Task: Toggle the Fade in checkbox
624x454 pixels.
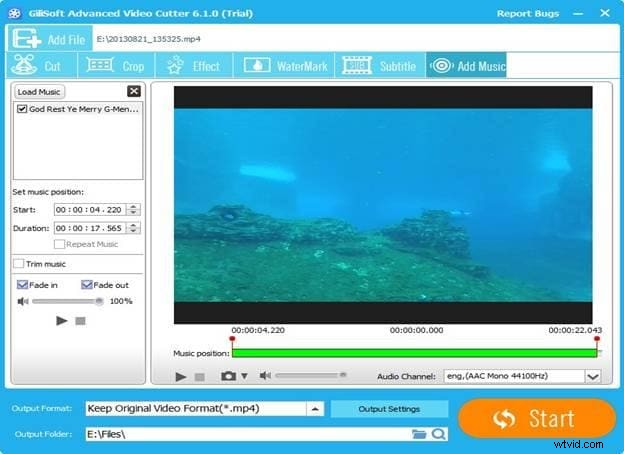Action: pyautogui.click(x=22, y=285)
